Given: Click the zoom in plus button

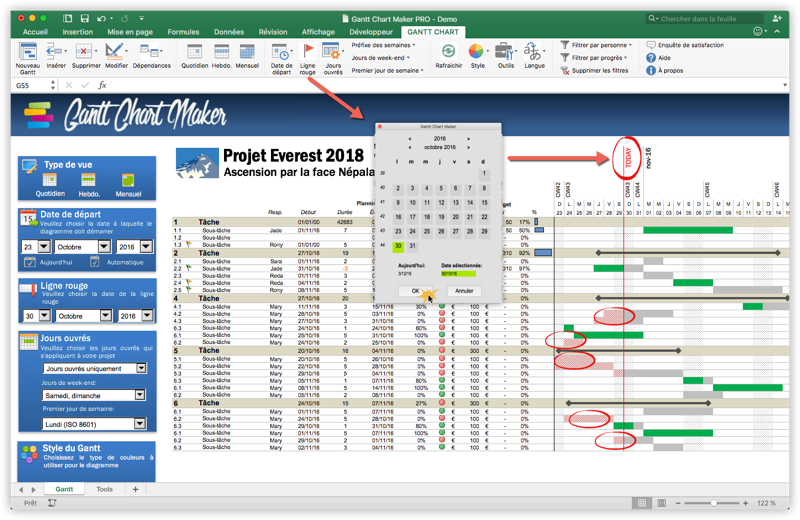Looking at the screenshot, I should coord(745,503).
